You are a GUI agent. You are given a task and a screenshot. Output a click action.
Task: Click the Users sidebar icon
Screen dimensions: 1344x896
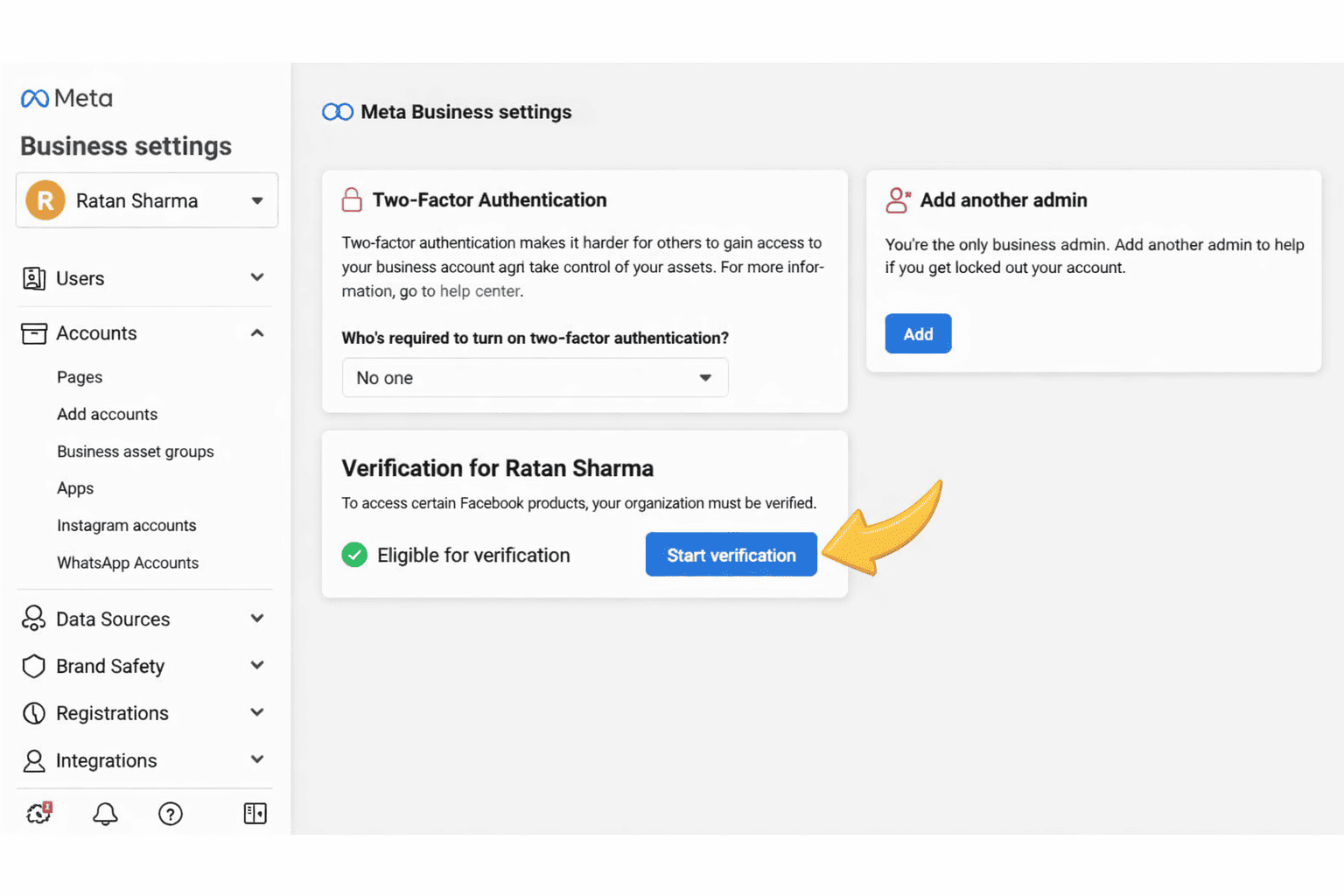click(x=33, y=278)
